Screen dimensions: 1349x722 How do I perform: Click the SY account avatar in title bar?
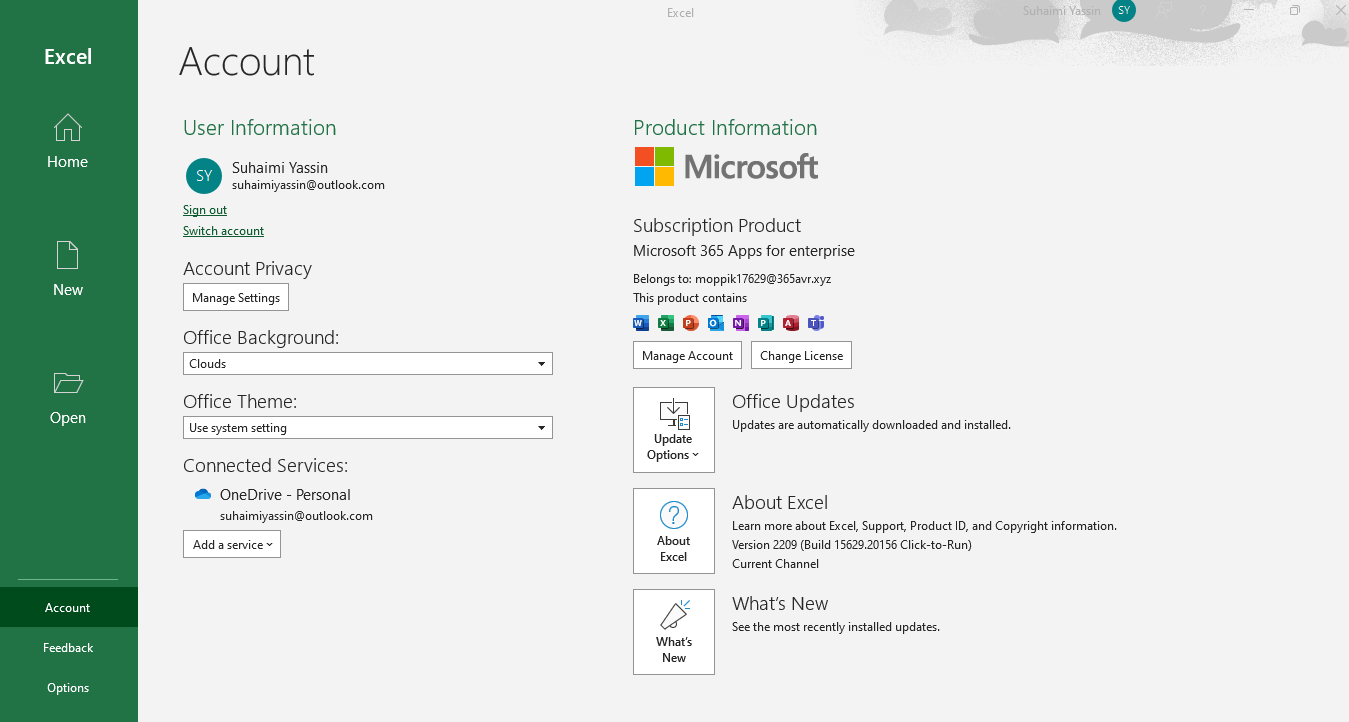point(1124,11)
